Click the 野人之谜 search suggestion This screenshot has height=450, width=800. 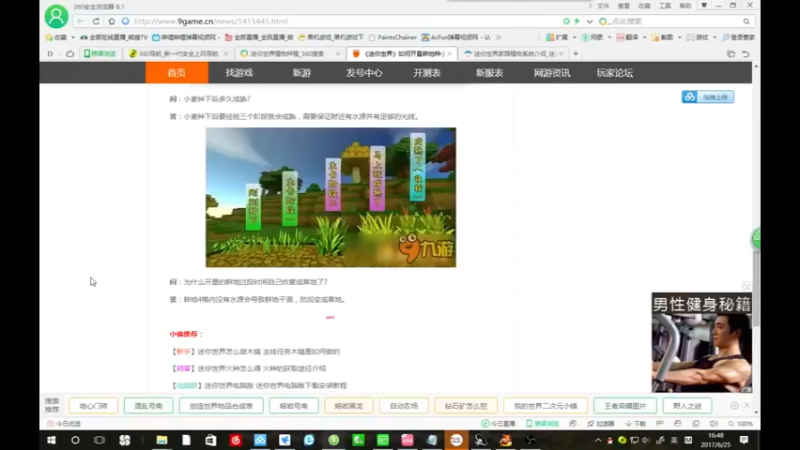coord(687,406)
